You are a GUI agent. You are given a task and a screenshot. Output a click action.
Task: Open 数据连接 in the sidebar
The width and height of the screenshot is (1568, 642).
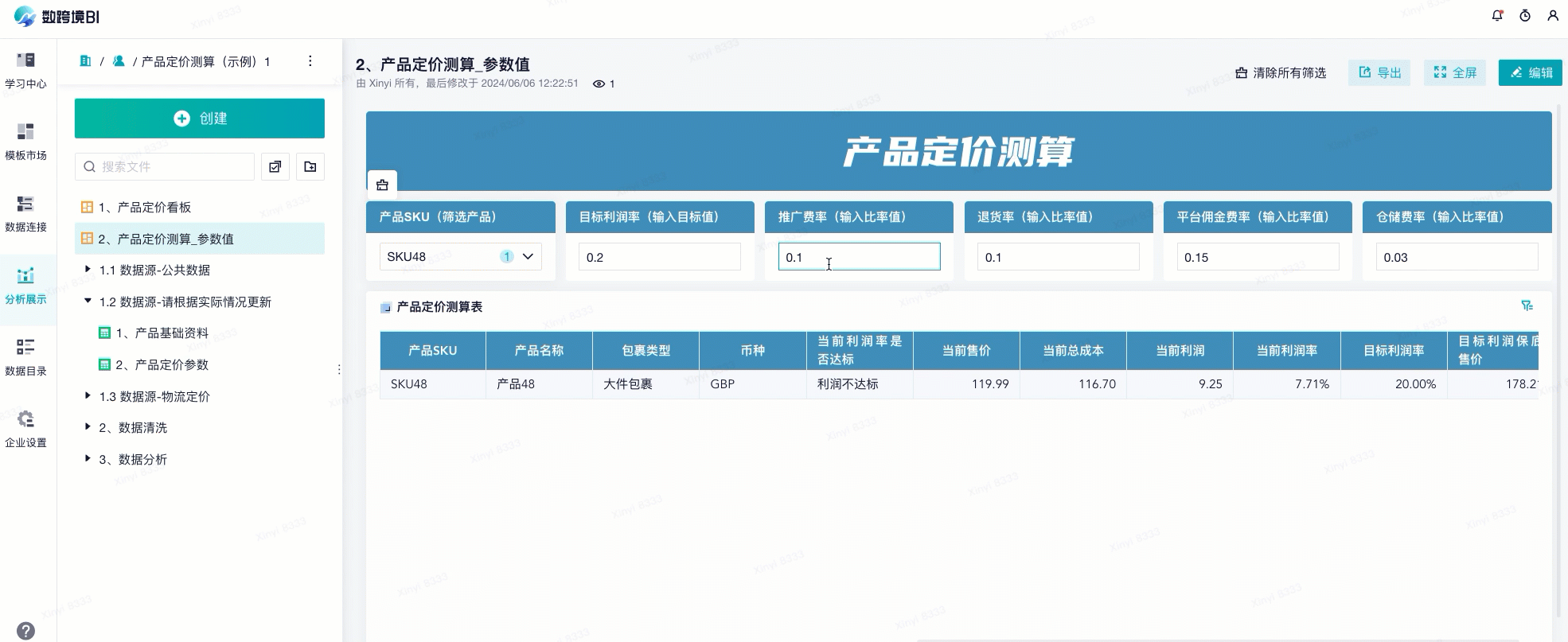25,213
